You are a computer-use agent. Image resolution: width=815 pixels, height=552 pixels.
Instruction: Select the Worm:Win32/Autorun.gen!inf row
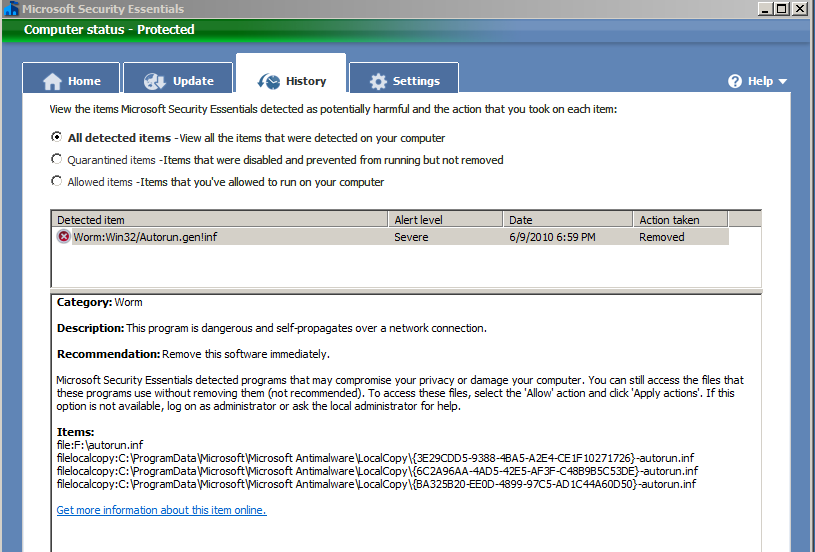coord(390,237)
